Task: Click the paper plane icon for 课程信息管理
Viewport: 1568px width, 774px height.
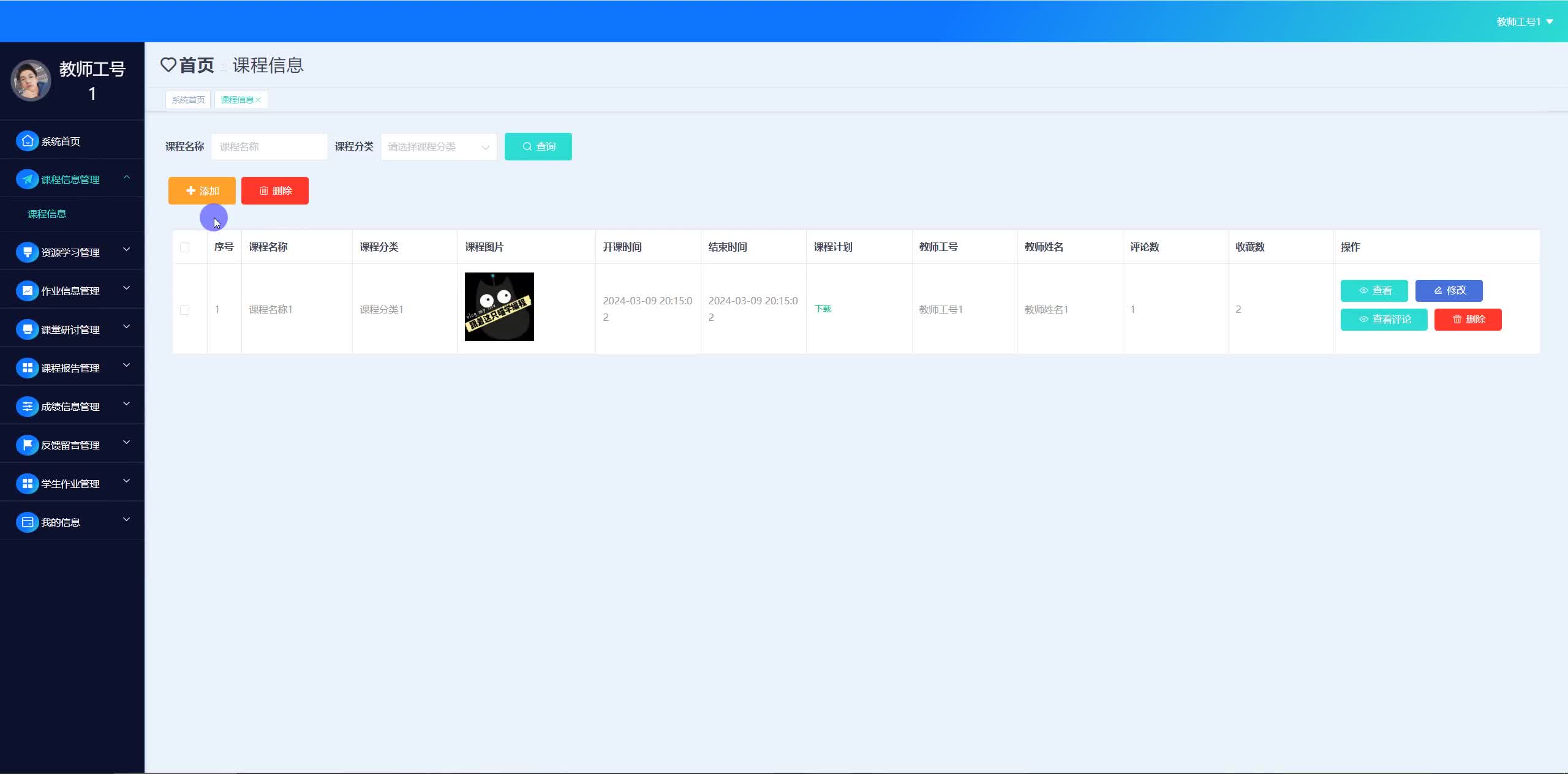Action: click(x=27, y=179)
